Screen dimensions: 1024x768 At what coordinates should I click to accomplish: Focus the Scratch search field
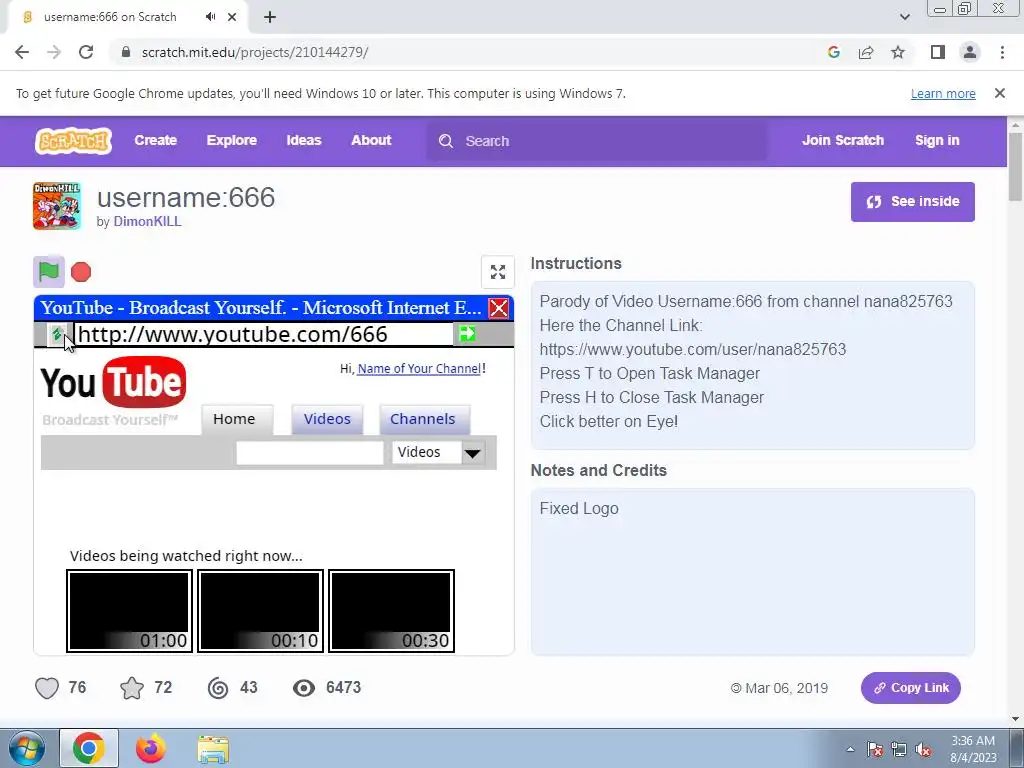coord(597,141)
